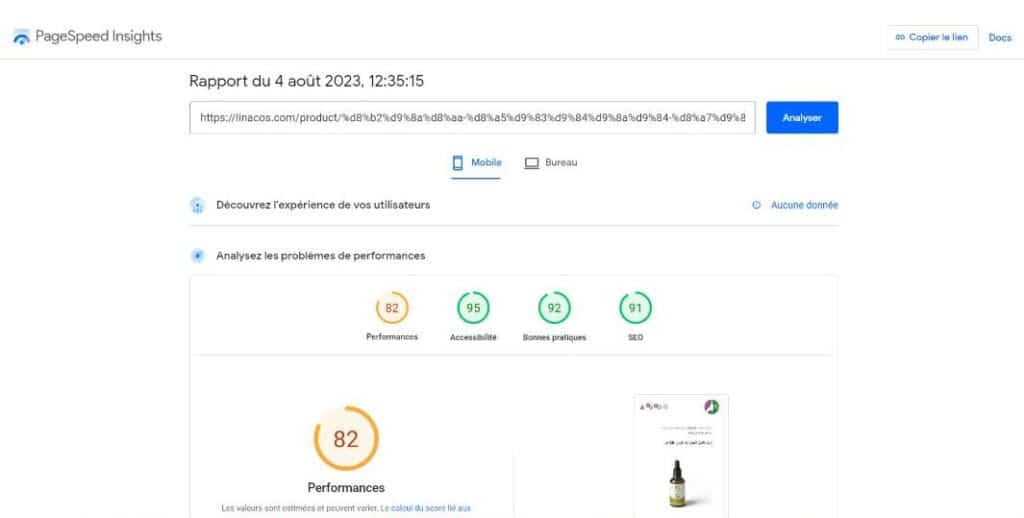Image resolution: width=1024 pixels, height=518 pixels.
Task: Click the Analysez les problèmes de performances heading
Action: point(321,256)
